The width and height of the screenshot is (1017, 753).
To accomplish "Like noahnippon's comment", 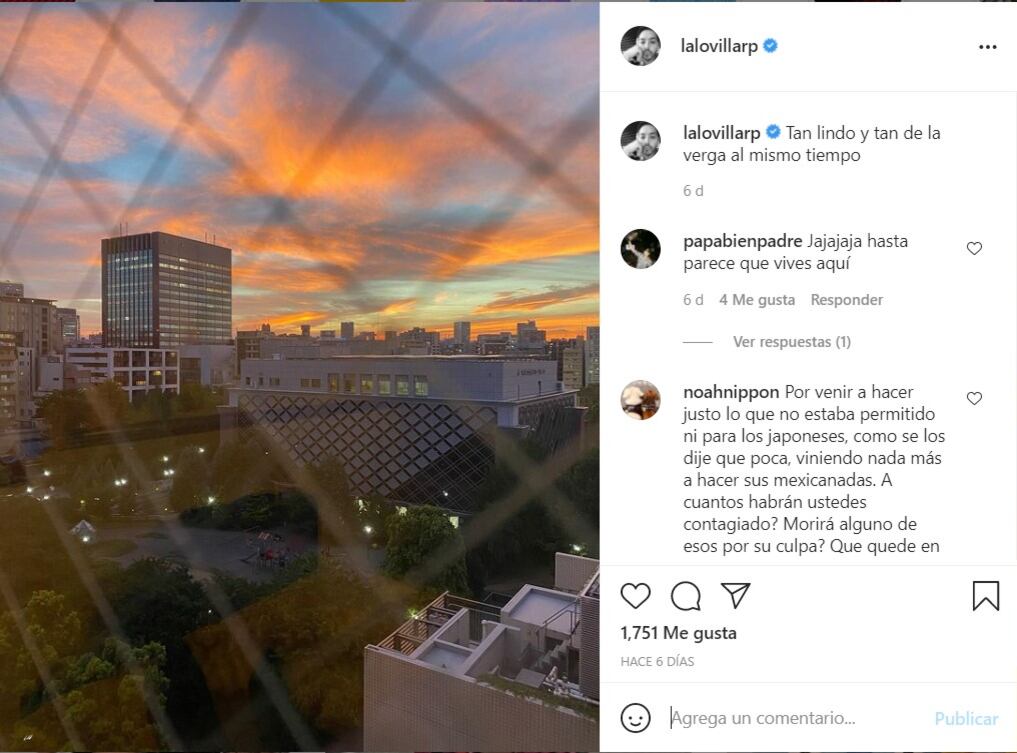I will click(x=974, y=398).
